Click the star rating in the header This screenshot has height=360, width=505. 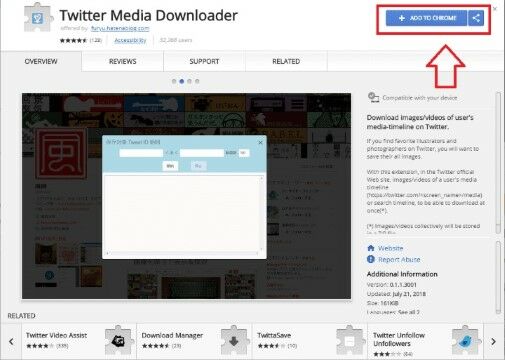(73, 40)
